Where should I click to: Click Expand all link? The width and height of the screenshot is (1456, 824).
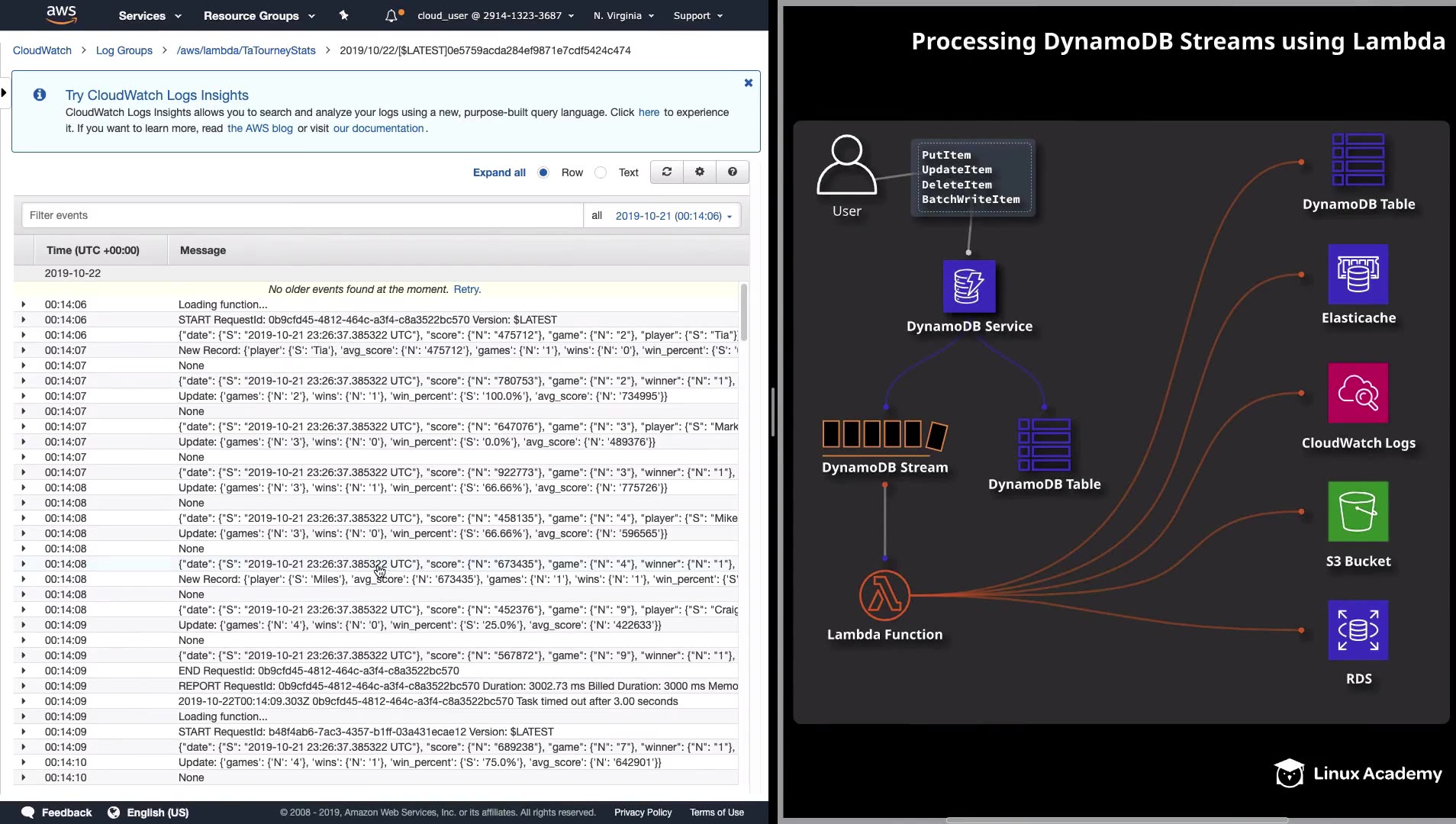[x=499, y=172]
